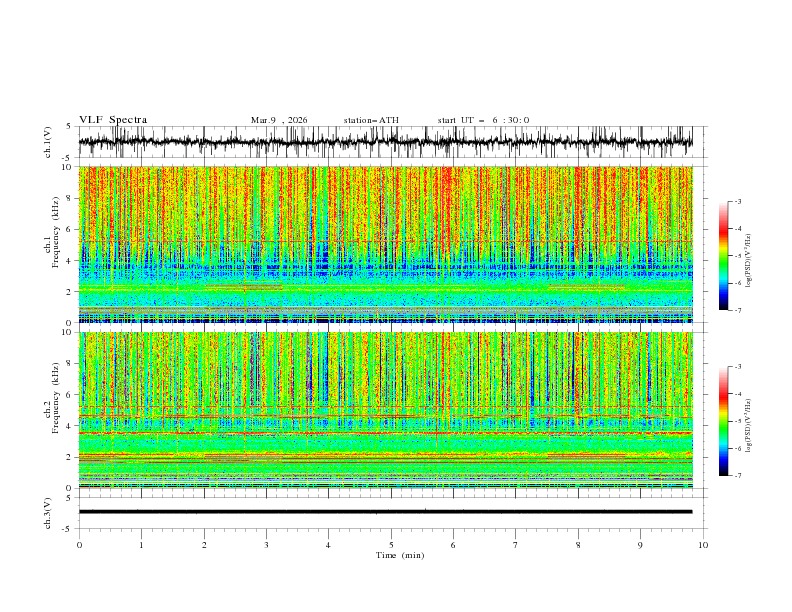Click the log(PSD) label of ch.1 color bar
The width and height of the screenshot is (792, 612).
pos(749,261)
